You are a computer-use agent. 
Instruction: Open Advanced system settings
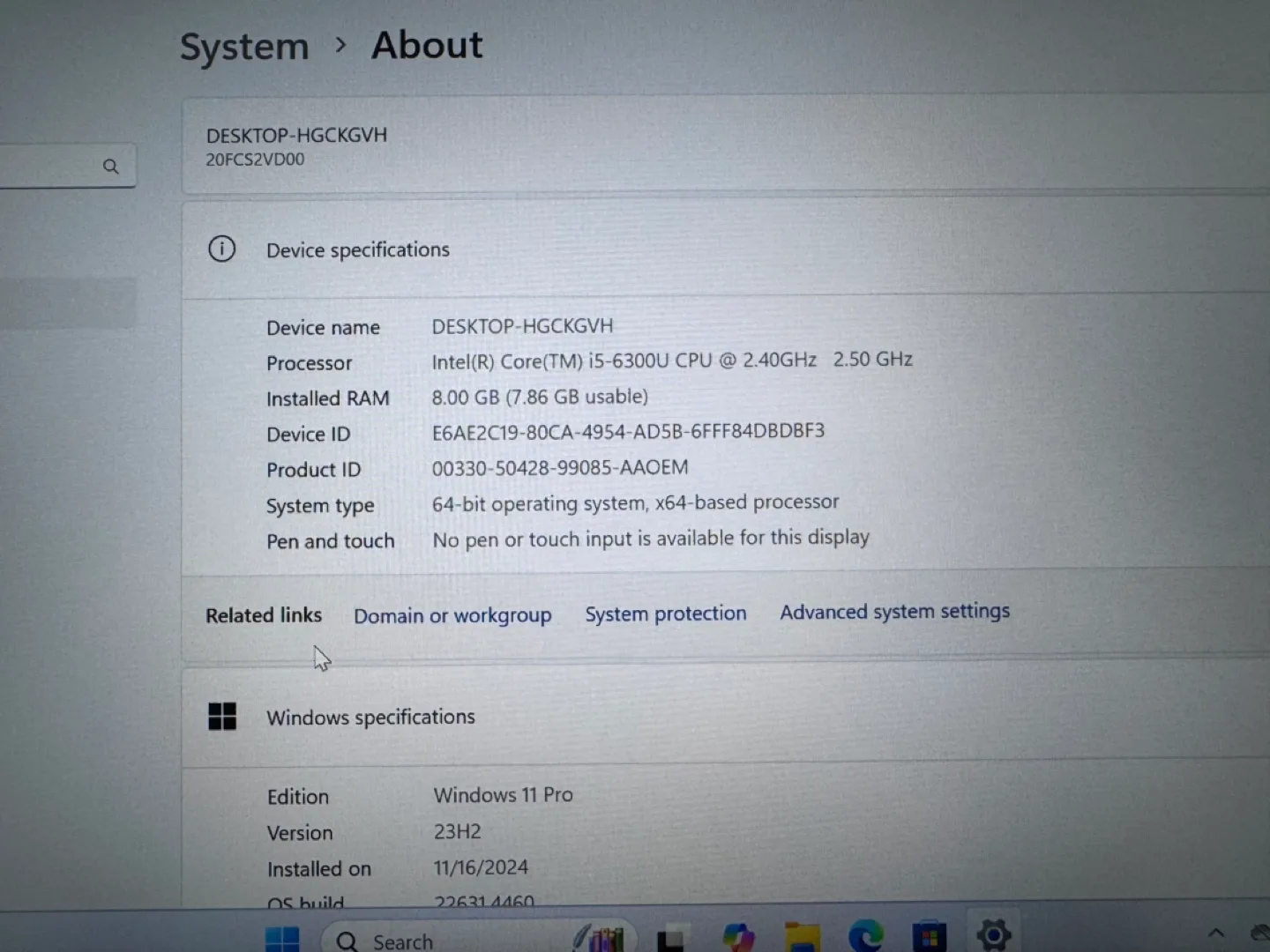(894, 612)
